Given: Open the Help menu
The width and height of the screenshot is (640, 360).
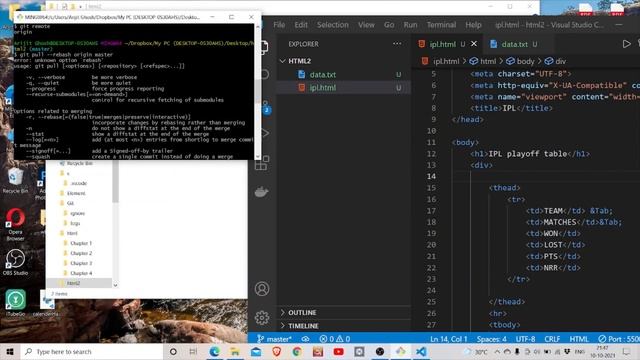Looking at the screenshot, I should [x=473, y=25].
